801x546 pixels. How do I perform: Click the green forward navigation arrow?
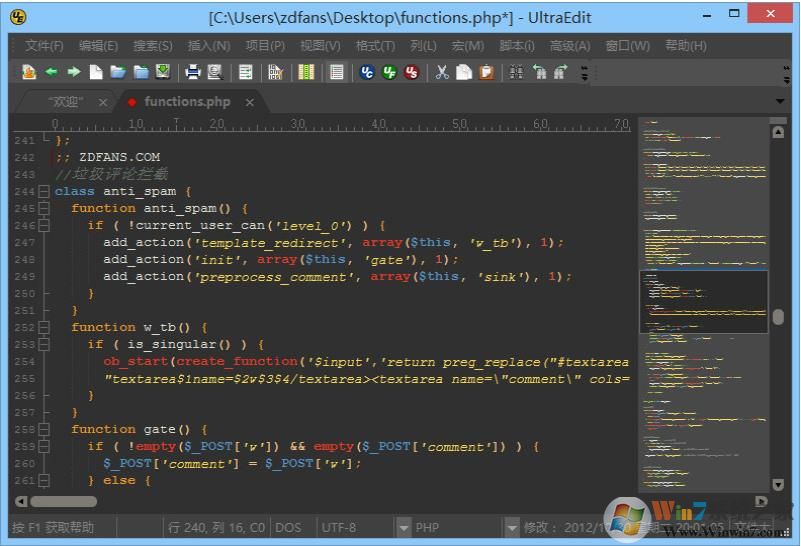pyautogui.click(x=73, y=72)
